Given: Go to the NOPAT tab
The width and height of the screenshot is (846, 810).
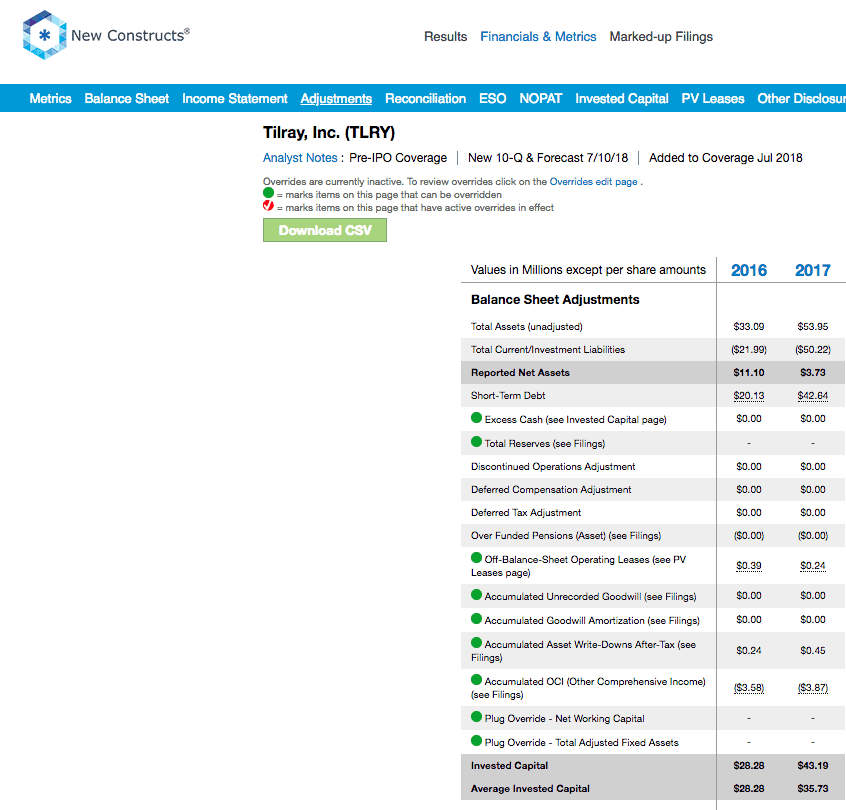Looking at the screenshot, I should [x=541, y=99].
